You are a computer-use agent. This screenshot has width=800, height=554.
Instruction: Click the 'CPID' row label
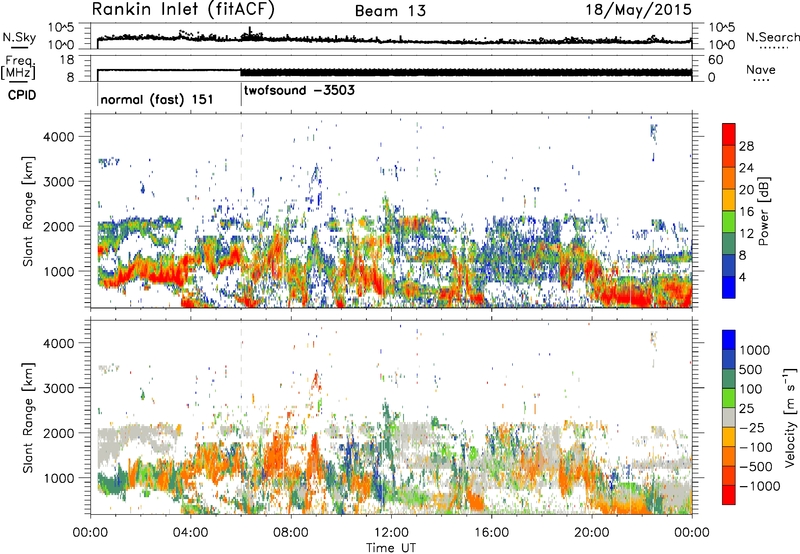click(21, 95)
